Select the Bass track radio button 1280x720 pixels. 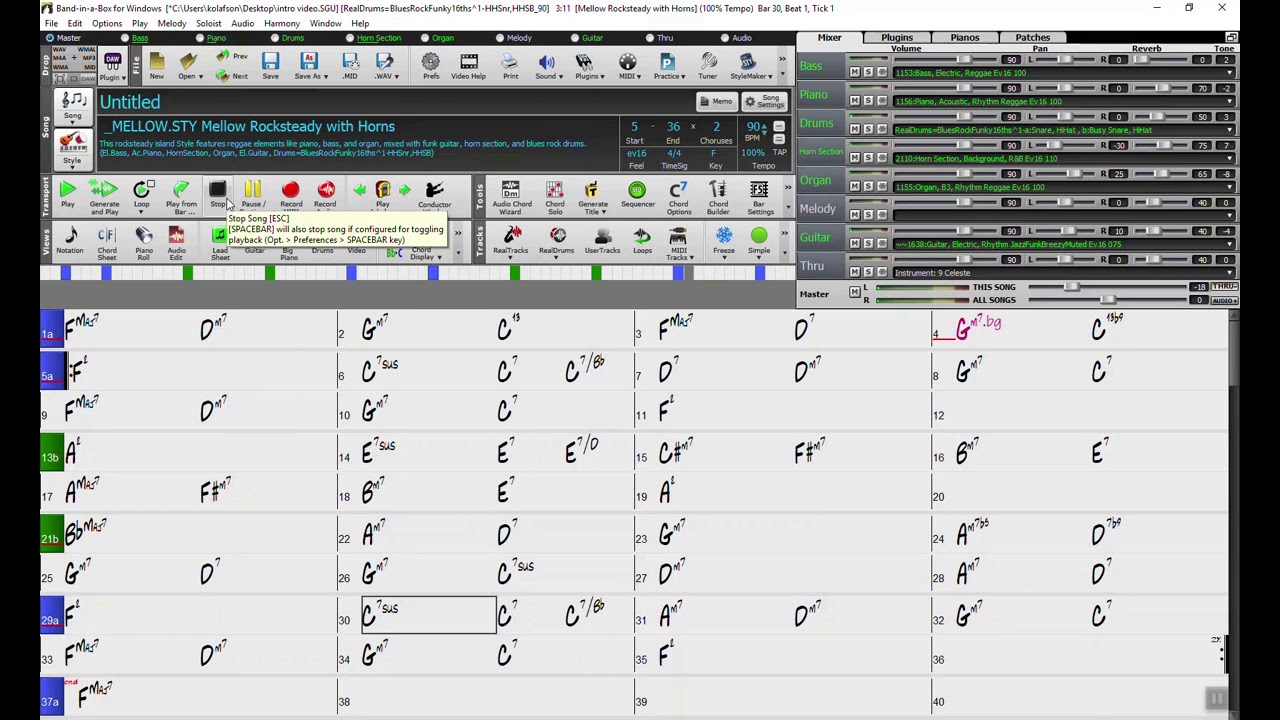click(x=127, y=38)
